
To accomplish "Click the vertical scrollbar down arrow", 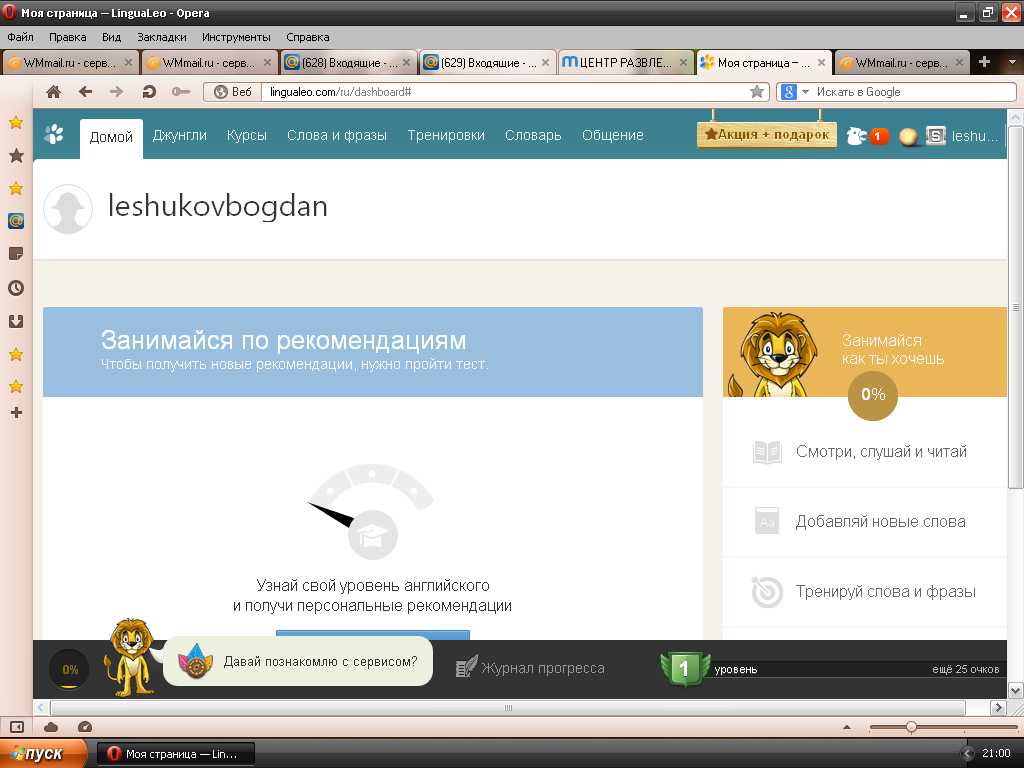I will [1016, 690].
